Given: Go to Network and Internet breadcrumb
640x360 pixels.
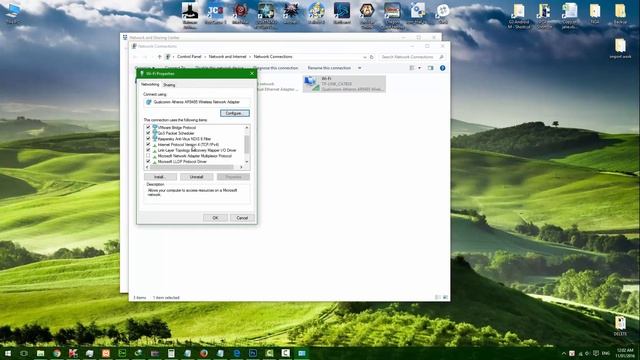Looking at the screenshot, I should click(227, 57).
